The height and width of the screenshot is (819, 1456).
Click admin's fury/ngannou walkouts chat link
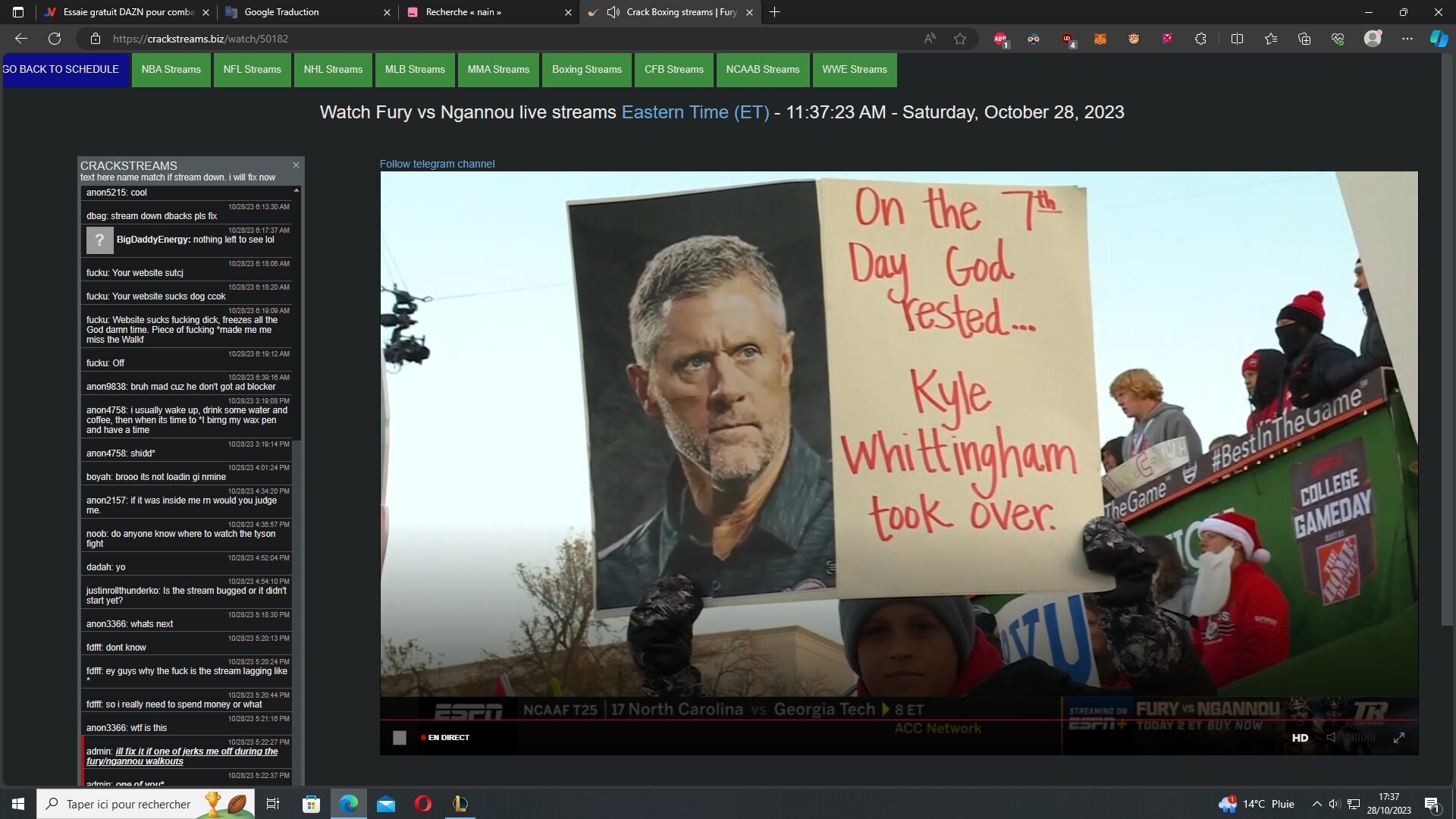click(182, 756)
